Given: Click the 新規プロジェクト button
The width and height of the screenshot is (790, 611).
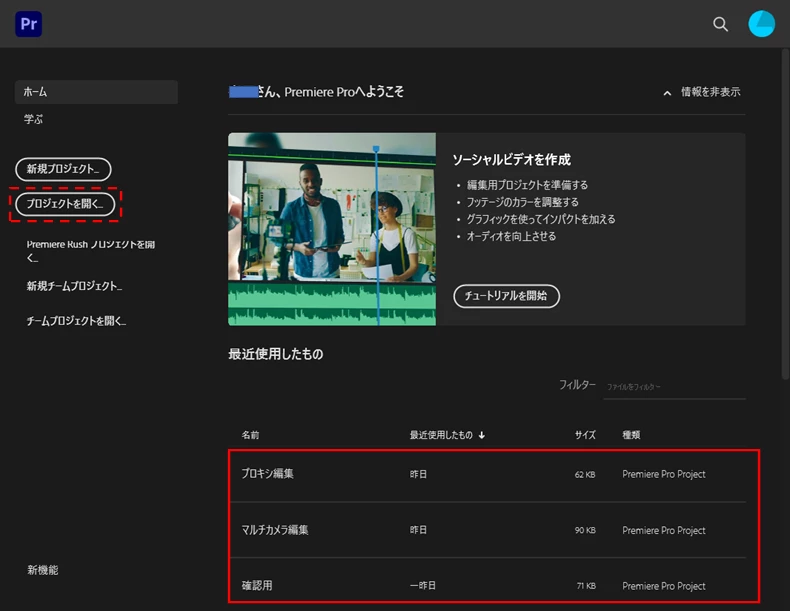Looking at the screenshot, I should [63, 169].
